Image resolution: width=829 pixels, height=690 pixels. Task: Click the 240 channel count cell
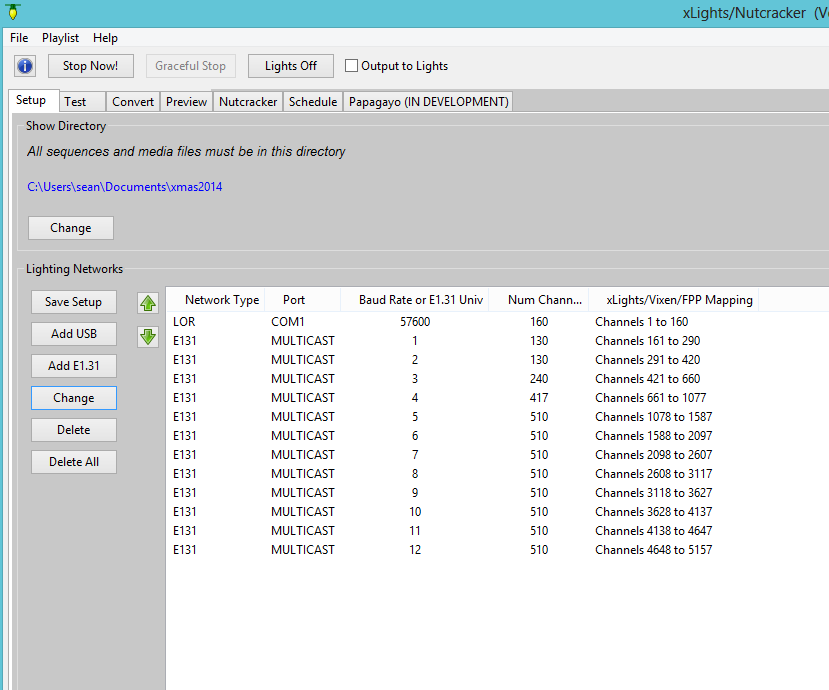pos(539,379)
